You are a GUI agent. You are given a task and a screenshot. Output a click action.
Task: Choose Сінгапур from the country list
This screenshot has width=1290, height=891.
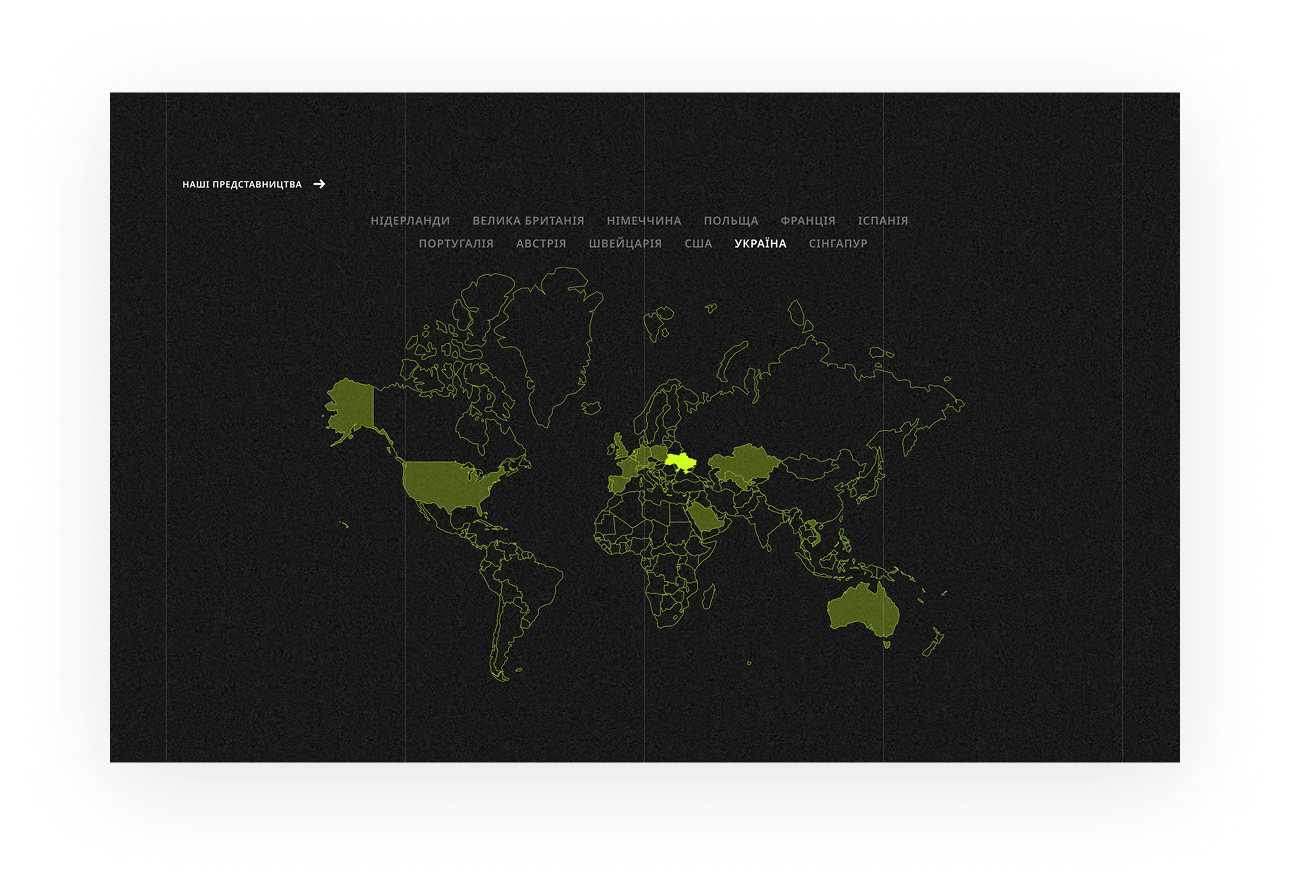pyautogui.click(x=838, y=244)
